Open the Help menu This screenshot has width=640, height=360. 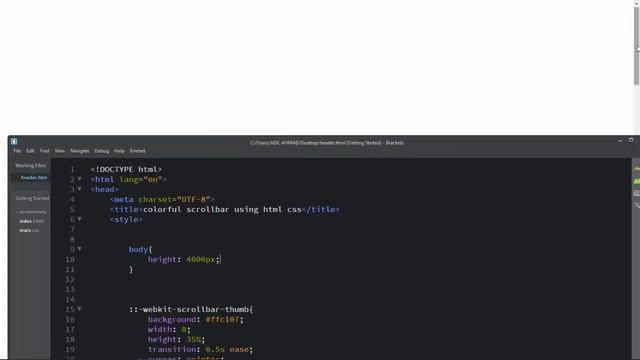119,151
